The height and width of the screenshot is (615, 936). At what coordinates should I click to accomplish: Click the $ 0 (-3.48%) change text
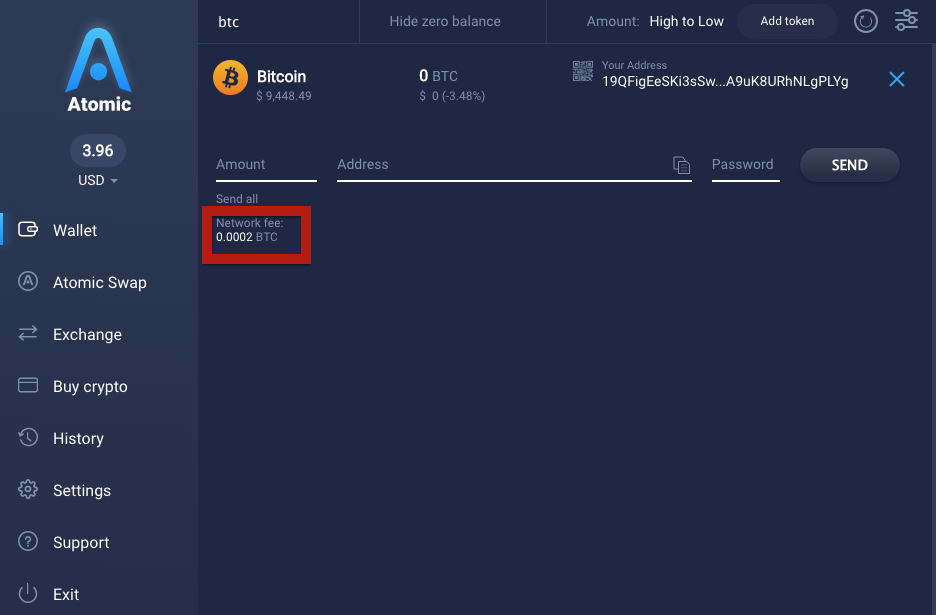point(452,96)
